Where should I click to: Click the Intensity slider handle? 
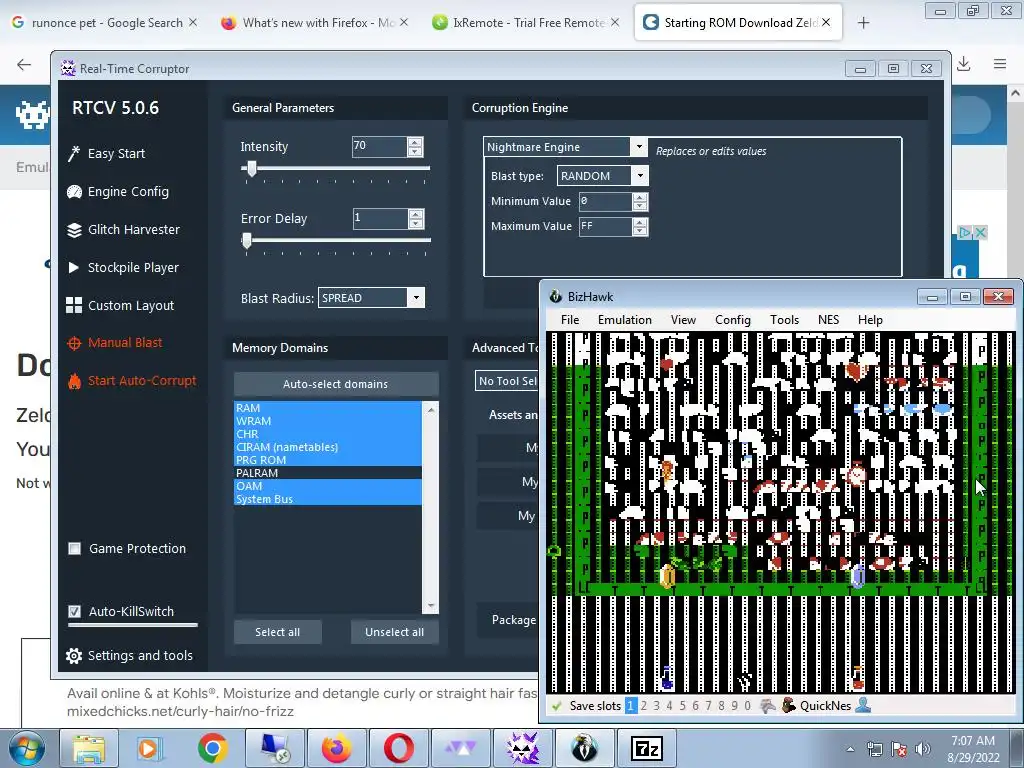tap(251, 168)
